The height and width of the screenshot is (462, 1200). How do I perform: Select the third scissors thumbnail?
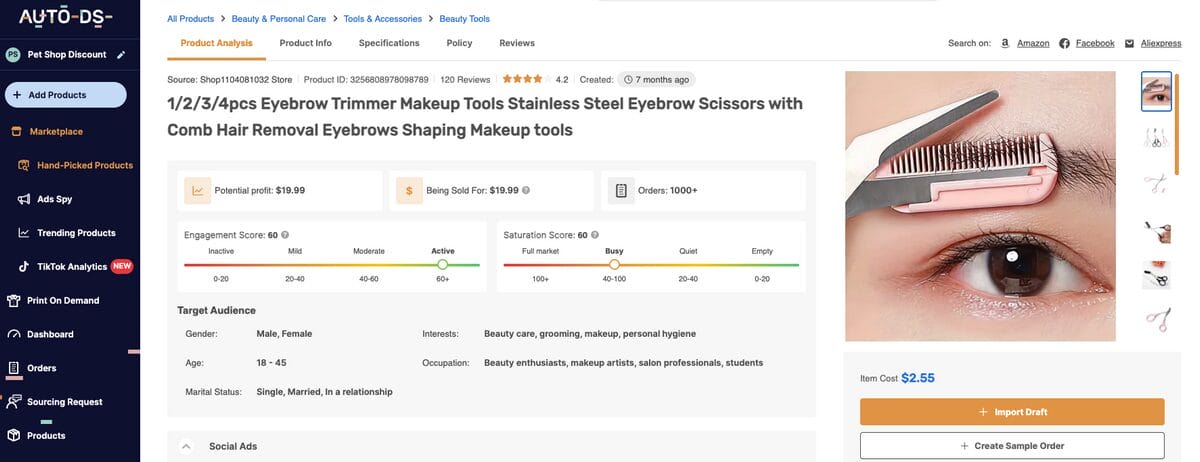click(x=1156, y=183)
